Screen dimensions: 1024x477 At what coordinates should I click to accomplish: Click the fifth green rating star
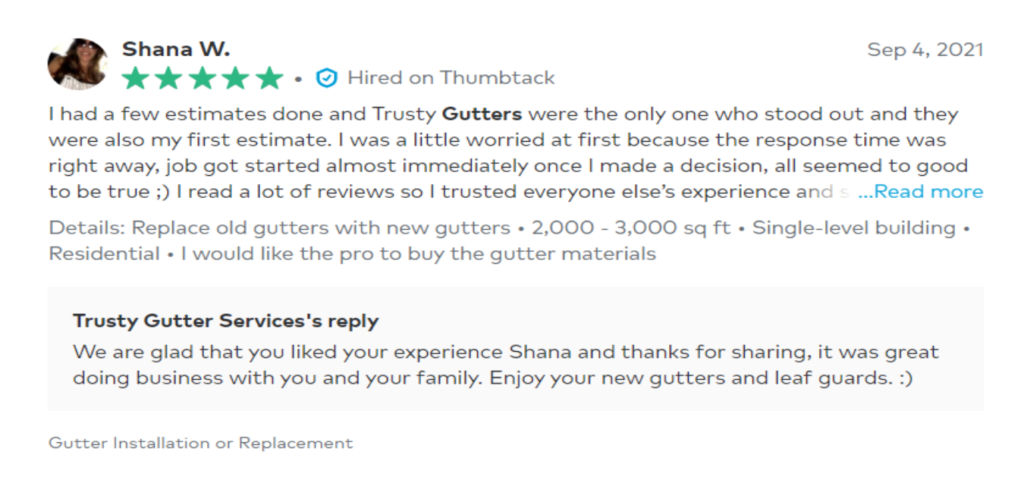click(x=269, y=78)
